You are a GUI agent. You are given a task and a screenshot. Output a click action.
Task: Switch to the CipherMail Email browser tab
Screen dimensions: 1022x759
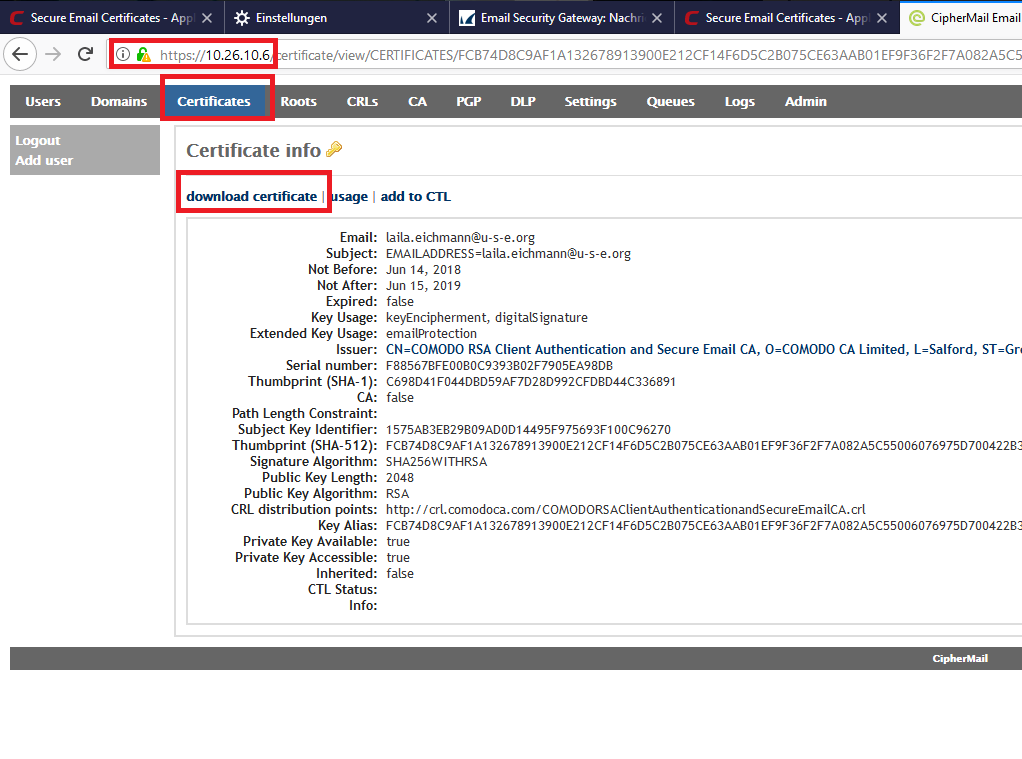tap(963, 18)
